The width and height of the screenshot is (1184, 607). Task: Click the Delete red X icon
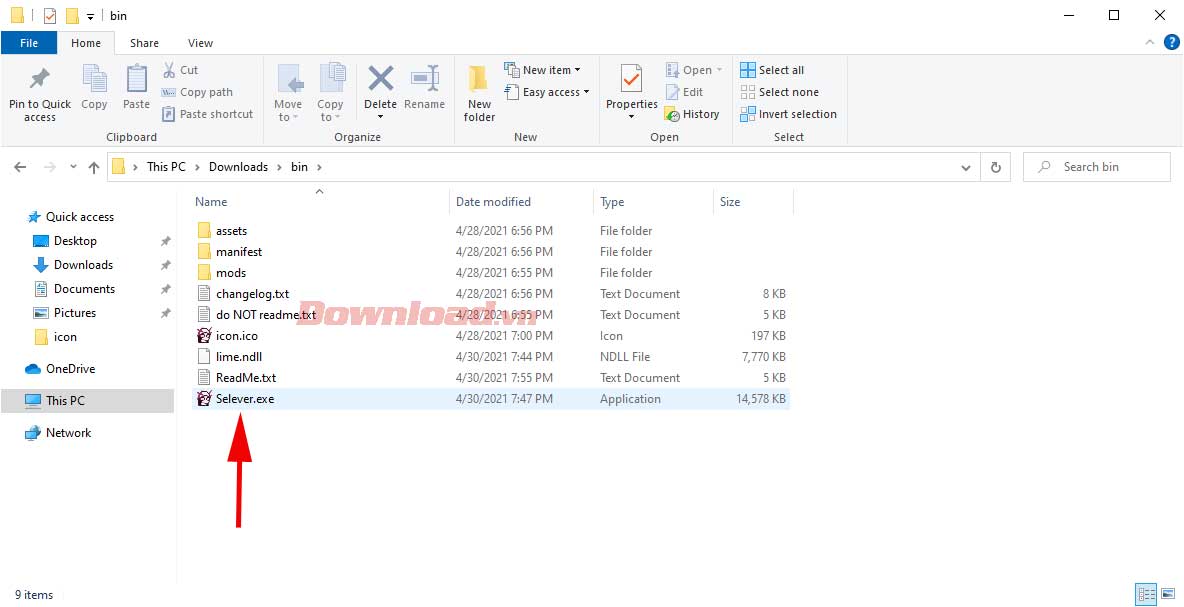coord(381,79)
